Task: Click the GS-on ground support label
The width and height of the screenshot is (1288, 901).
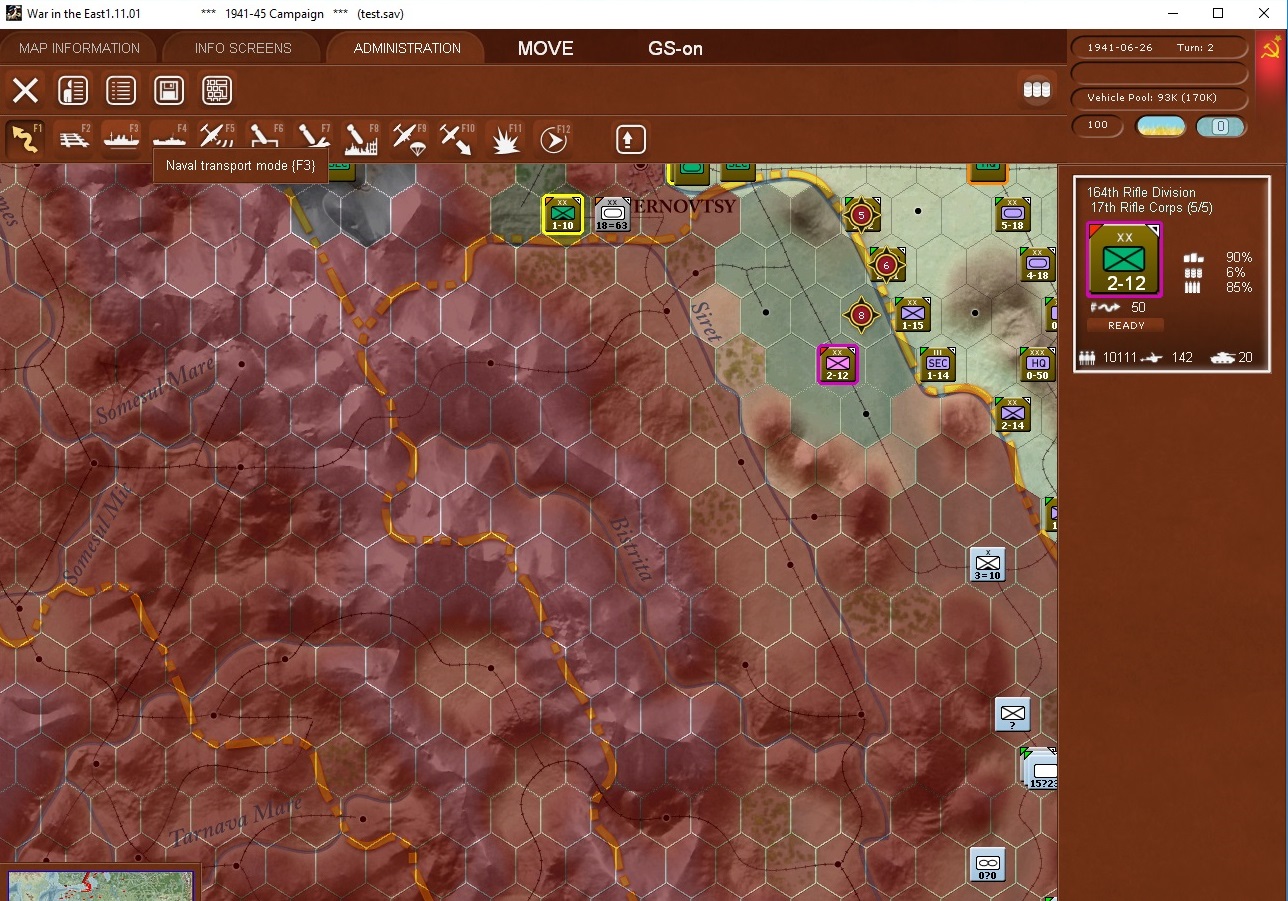Action: point(676,48)
